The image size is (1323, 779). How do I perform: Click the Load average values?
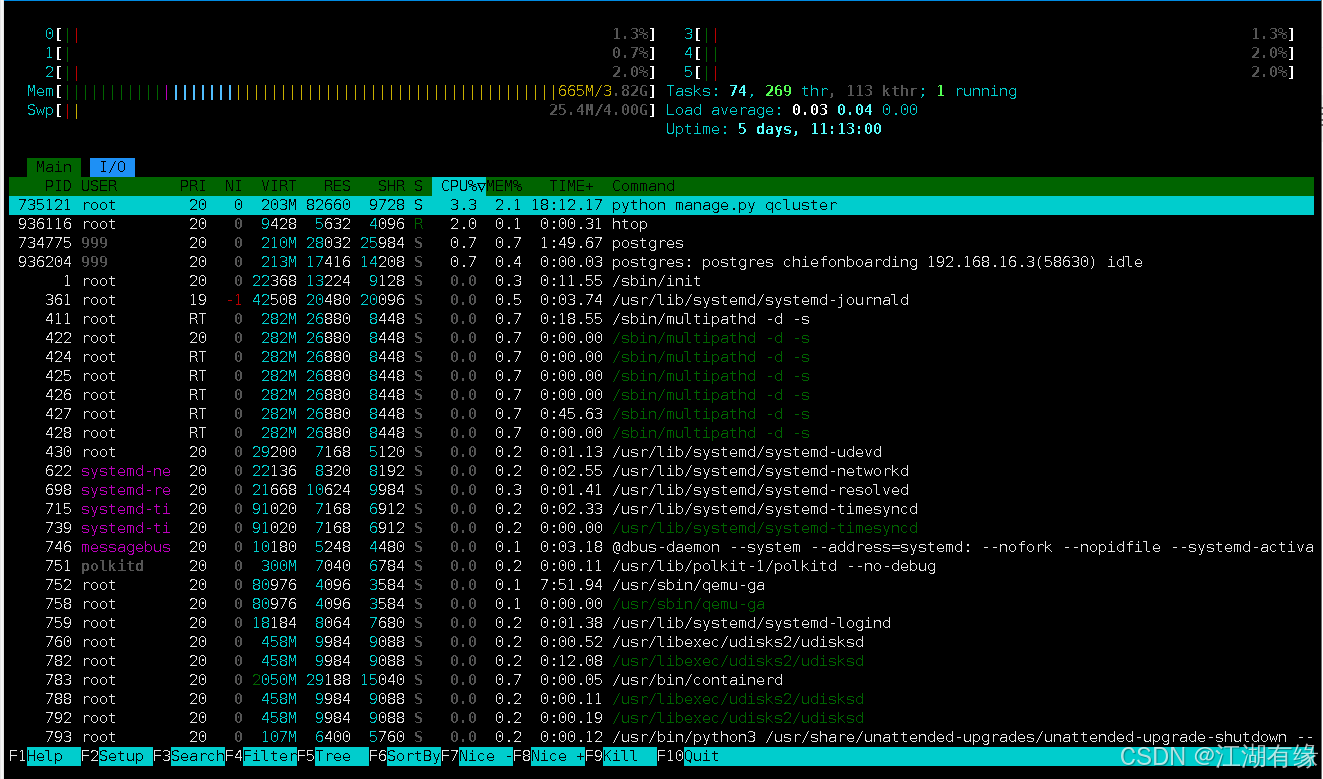point(855,110)
